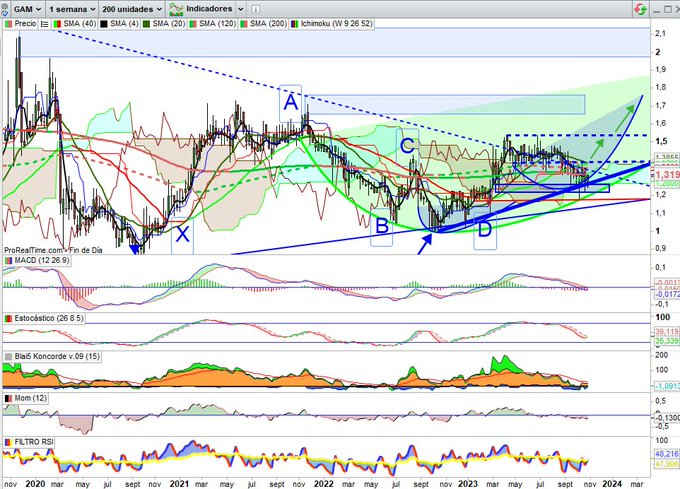
Task: Open the '200 unidades' units dropdown
Action: (x=132, y=9)
